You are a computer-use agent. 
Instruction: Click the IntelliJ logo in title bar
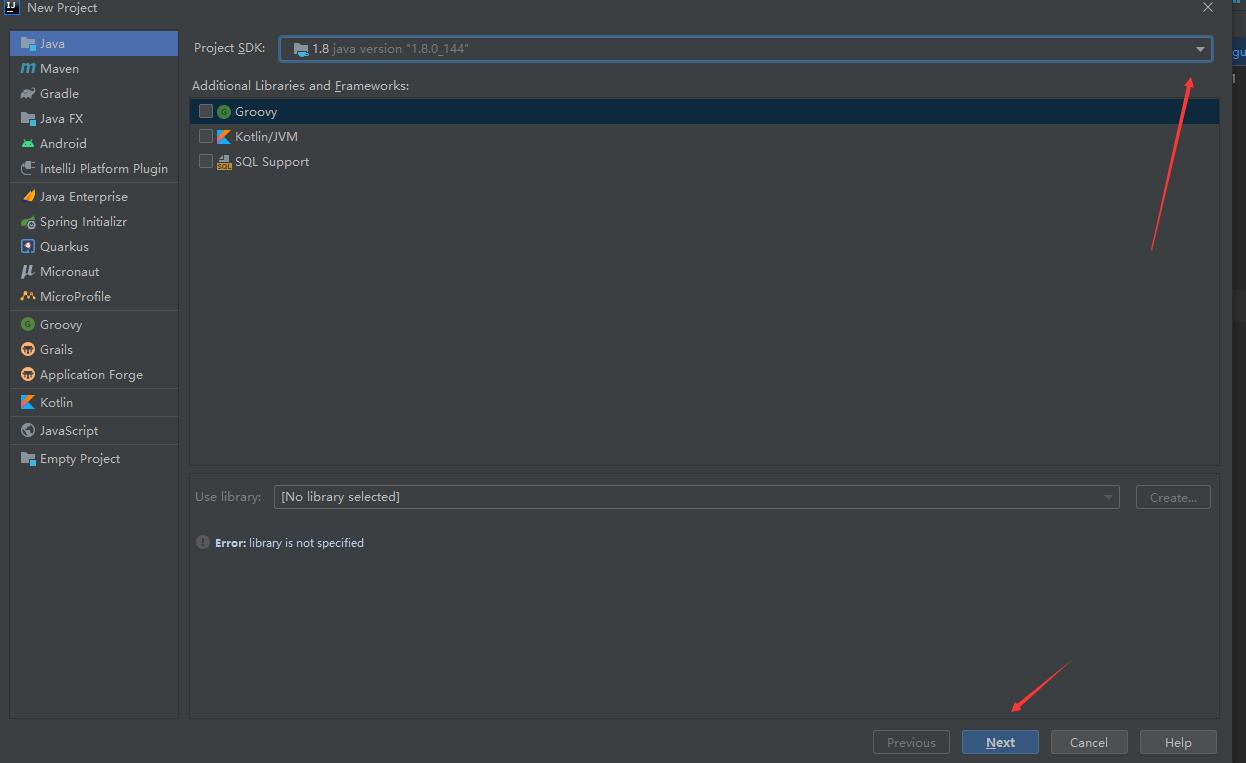11,7
